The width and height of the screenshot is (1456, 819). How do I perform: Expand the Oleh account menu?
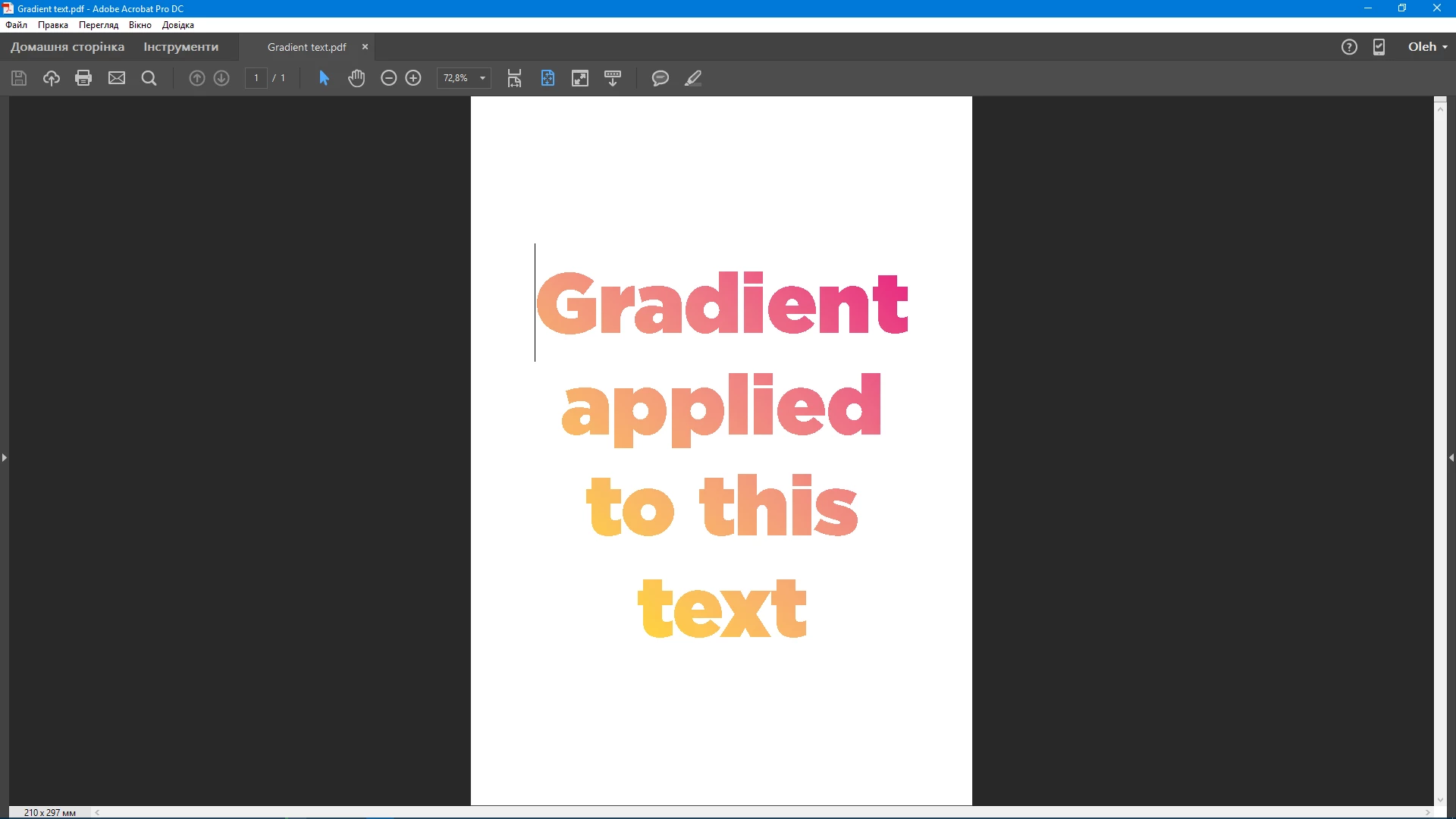(x=1428, y=47)
